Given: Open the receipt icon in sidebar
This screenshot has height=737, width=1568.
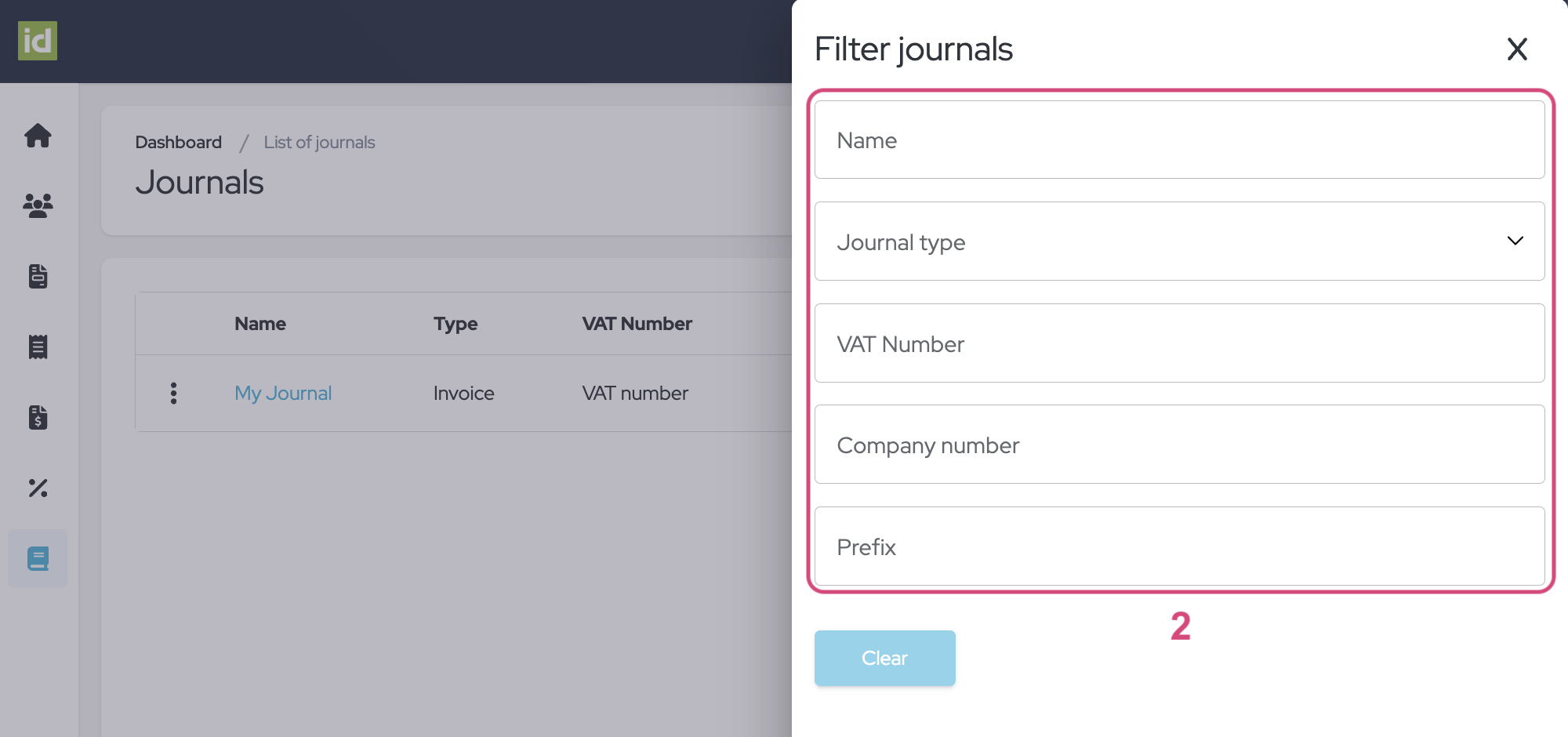Looking at the screenshot, I should [38, 347].
